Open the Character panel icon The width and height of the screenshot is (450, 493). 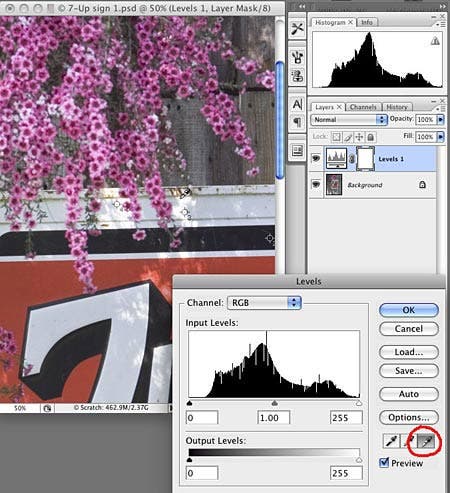point(297,105)
